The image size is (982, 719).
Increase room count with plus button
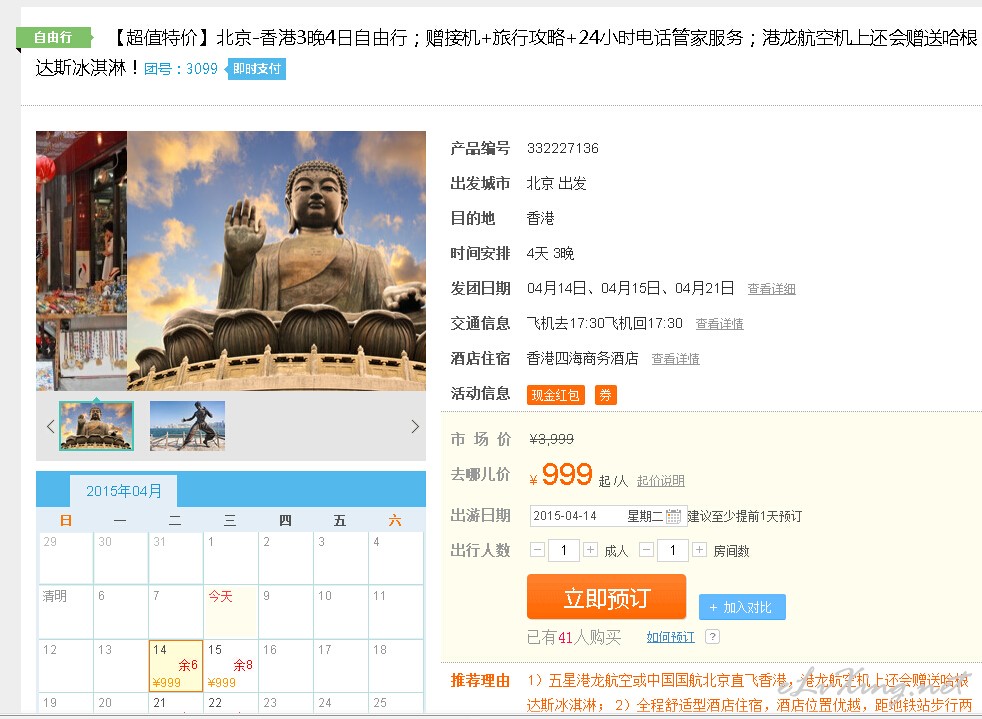click(x=699, y=550)
